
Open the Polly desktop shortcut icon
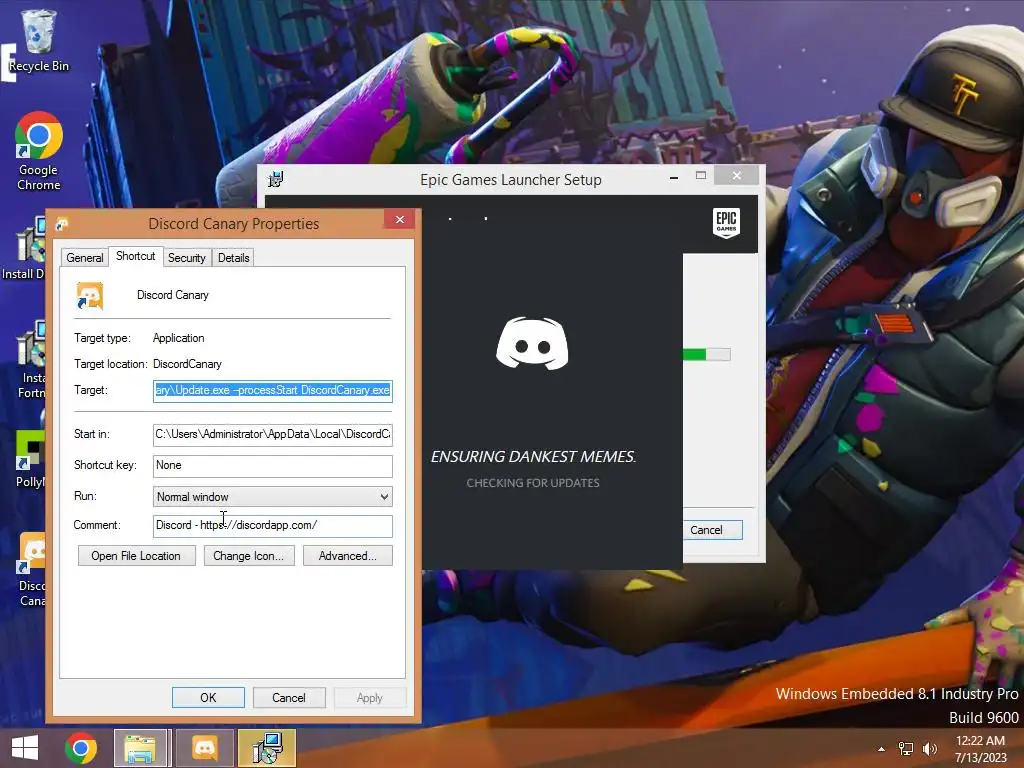click(30, 459)
